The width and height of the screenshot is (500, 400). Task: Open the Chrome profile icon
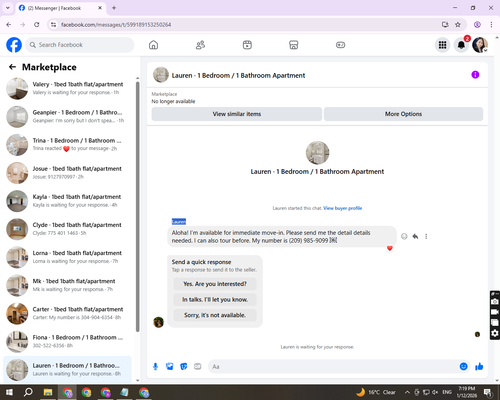click(x=477, y=24)
